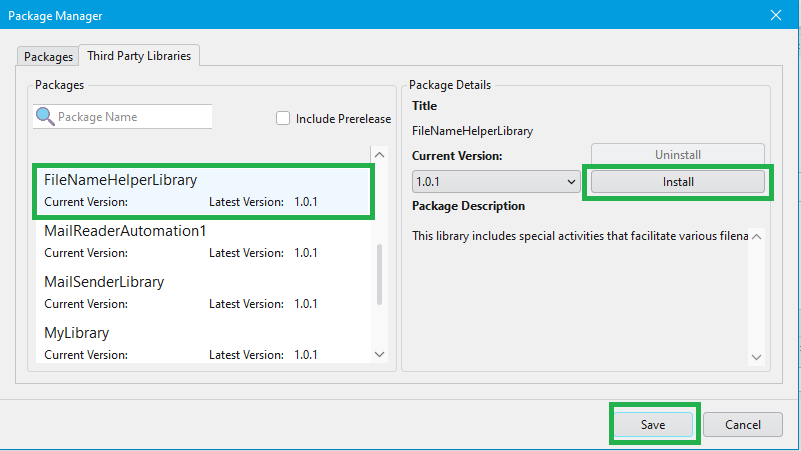801x451 pixels.
Task: Close the Package Manager window
Action: pyautogui.click(x=776, y=15)
